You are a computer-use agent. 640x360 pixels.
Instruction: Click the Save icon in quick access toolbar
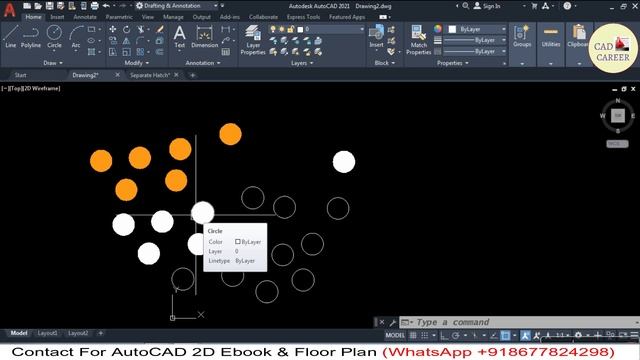coord(49,6)
